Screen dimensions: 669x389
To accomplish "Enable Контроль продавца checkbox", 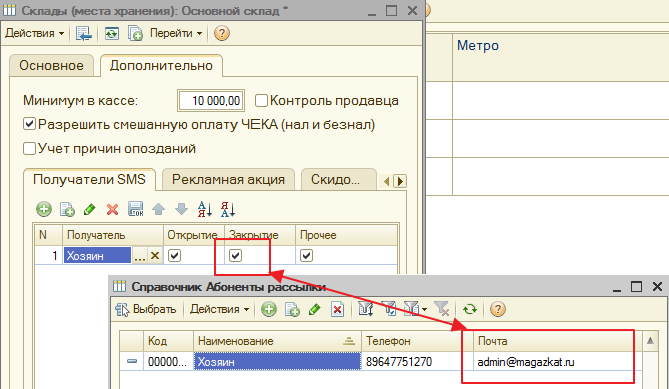I will tap(261, 101).
